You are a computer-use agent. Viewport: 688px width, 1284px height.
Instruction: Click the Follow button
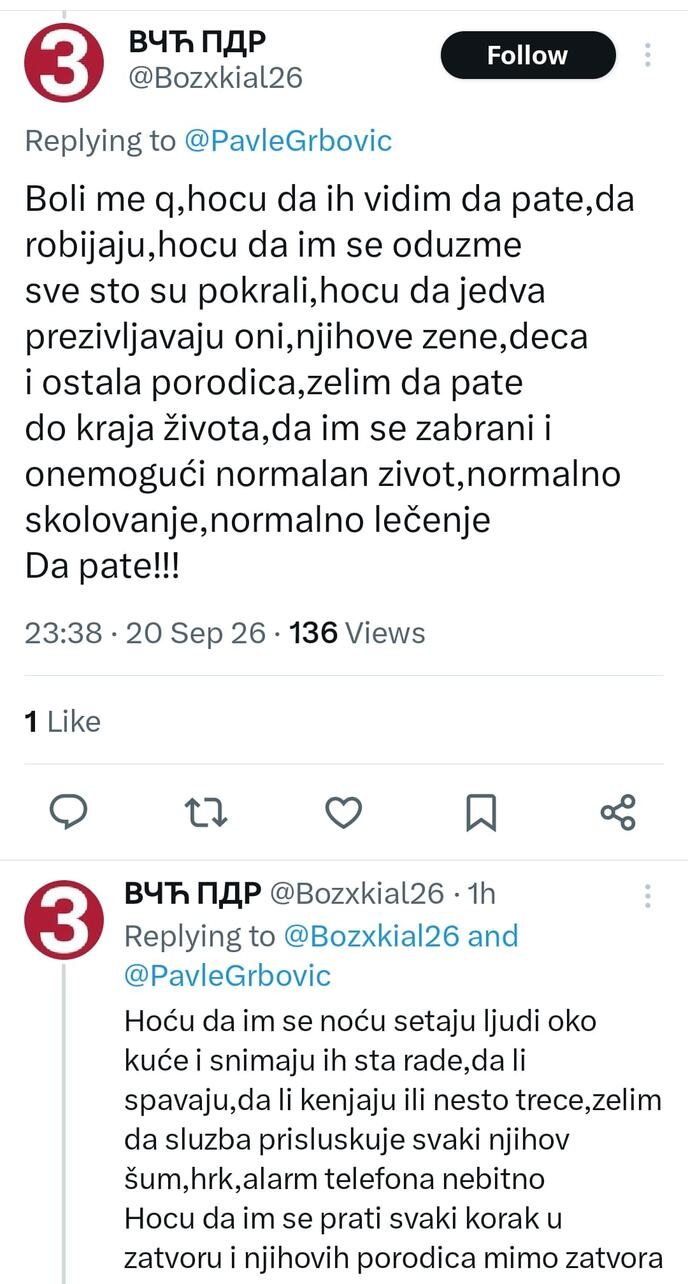point(528,55)
